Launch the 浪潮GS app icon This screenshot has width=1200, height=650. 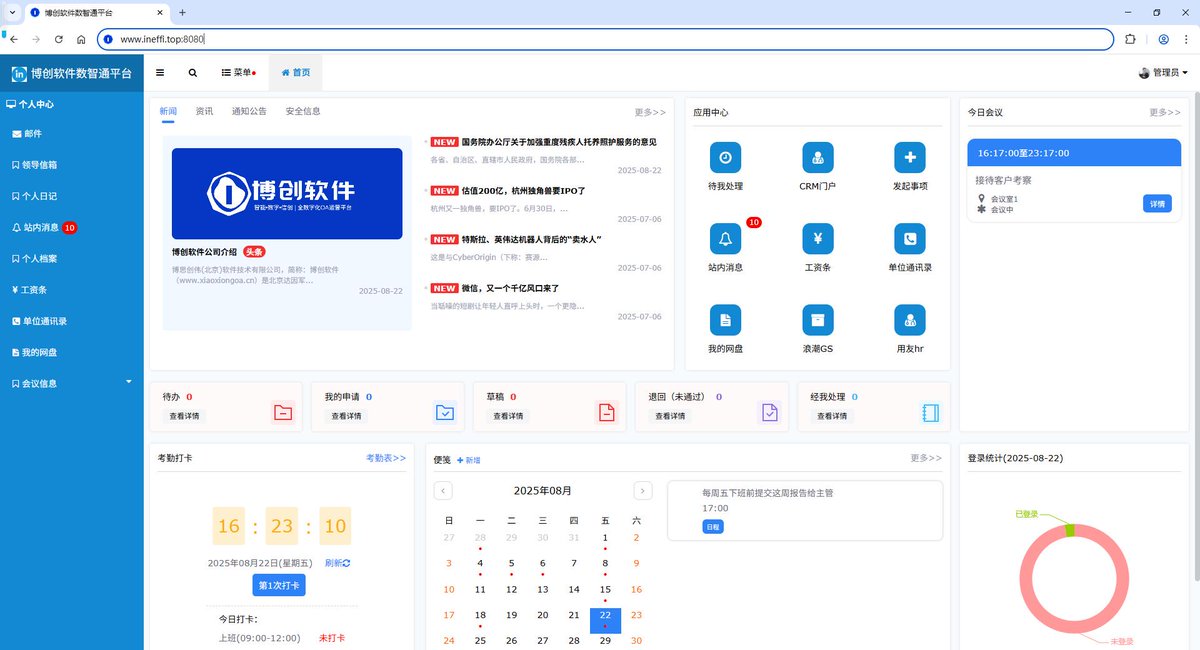(818, 320)
